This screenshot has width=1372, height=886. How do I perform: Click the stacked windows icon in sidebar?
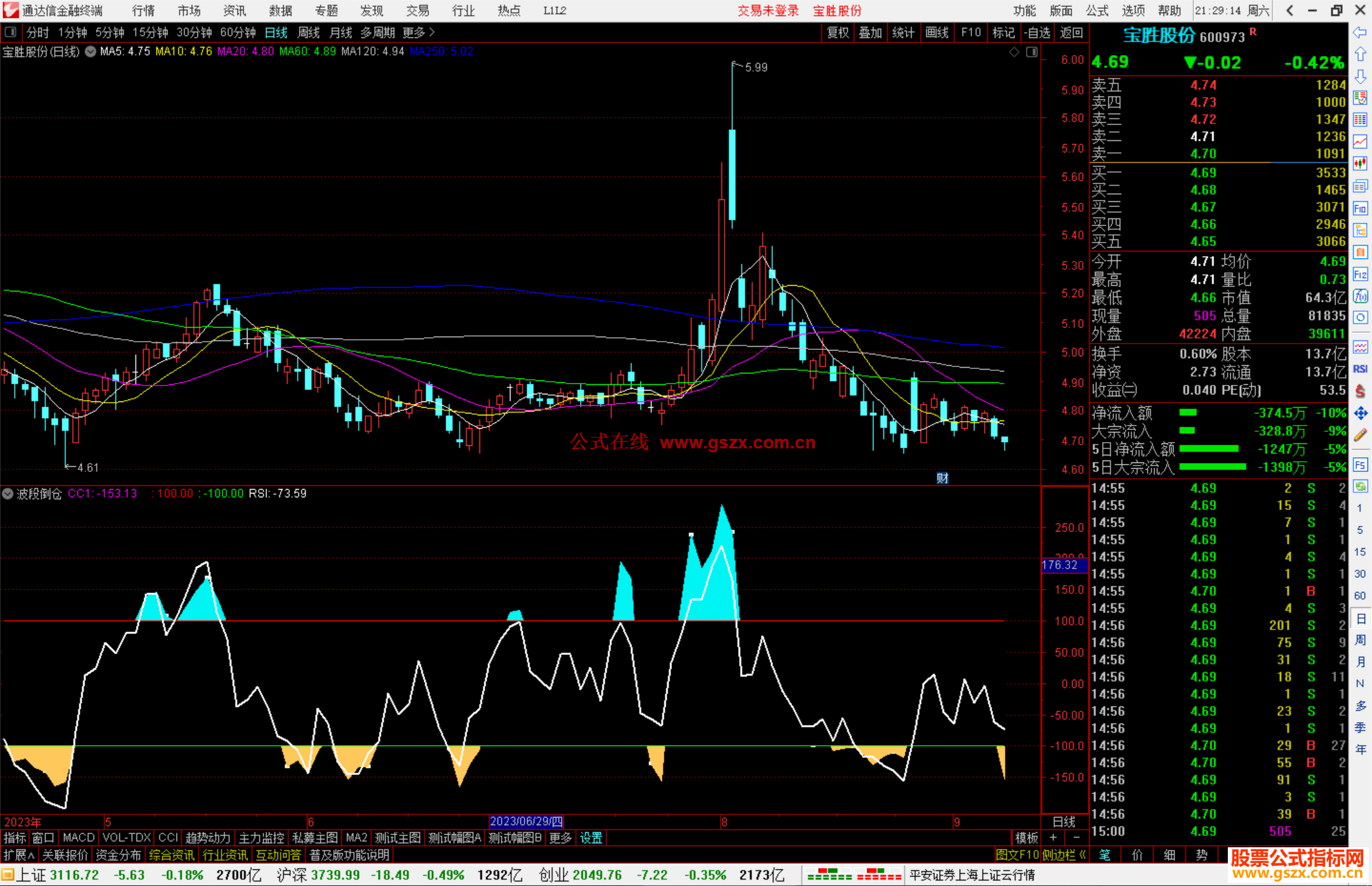(1360, 186)
